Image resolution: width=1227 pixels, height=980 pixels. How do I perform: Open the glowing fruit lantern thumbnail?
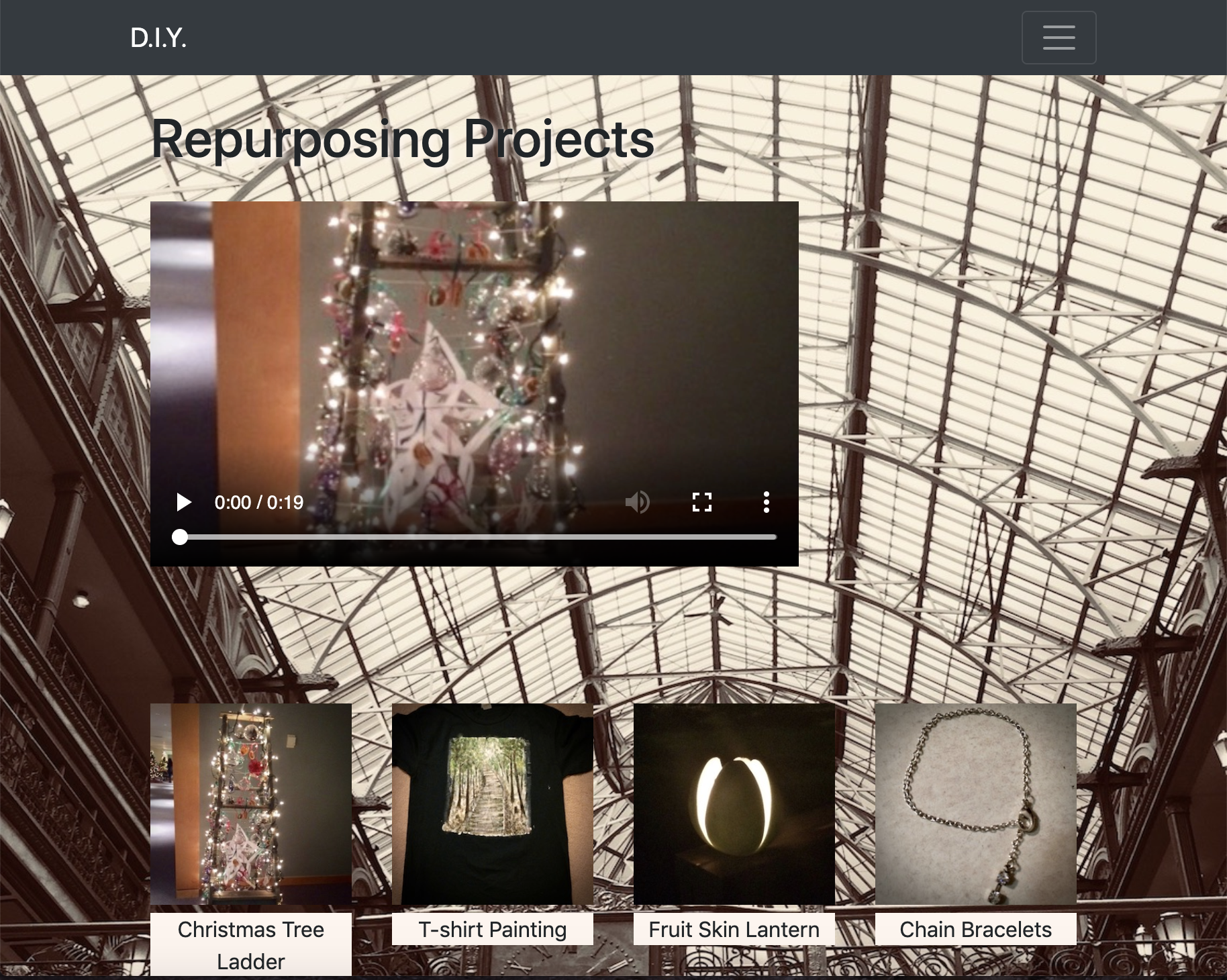pyautogui.click(x=734, y=804)
